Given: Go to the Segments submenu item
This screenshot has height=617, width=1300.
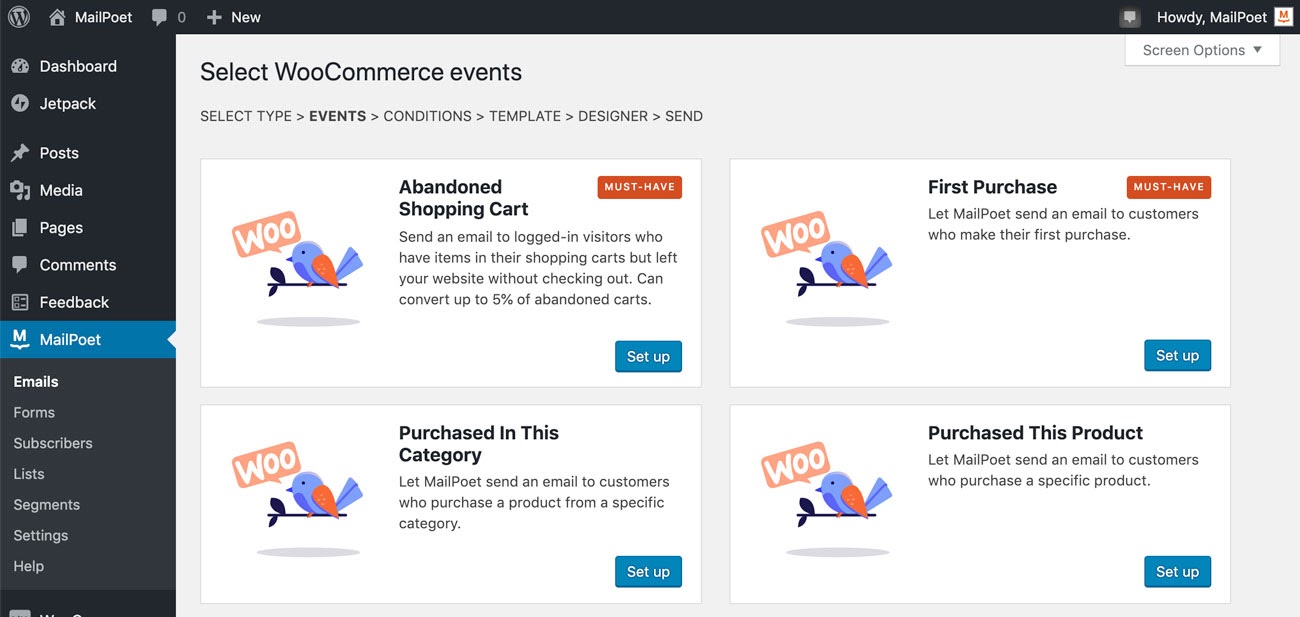Looking at the screenshot, I should pyautogui.click(x=47, y=505).
